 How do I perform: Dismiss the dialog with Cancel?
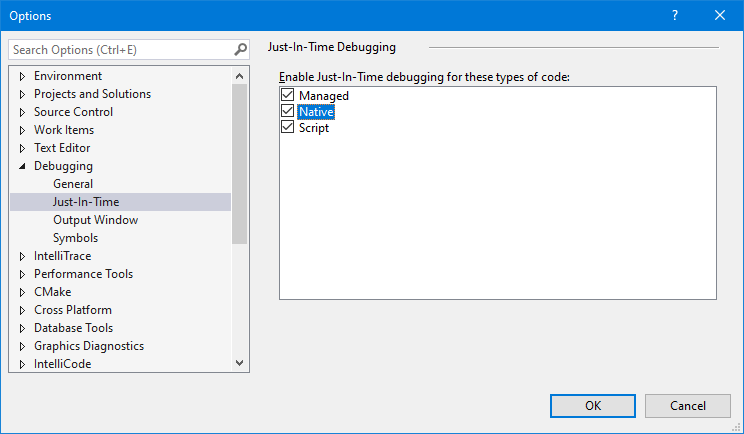pyautogui.click(x=688, y=406)
